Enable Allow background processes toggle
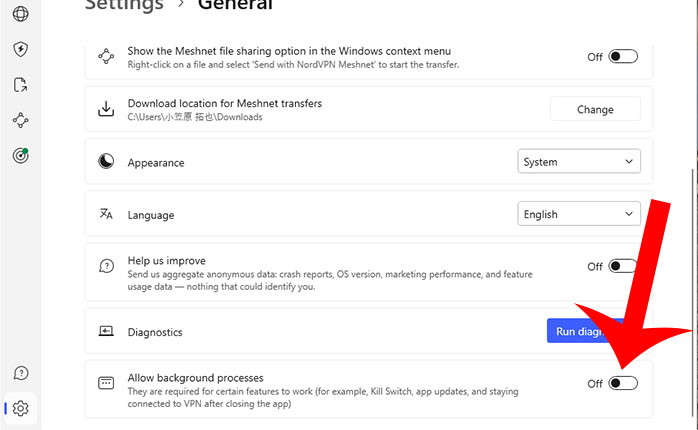 point(623,383)
